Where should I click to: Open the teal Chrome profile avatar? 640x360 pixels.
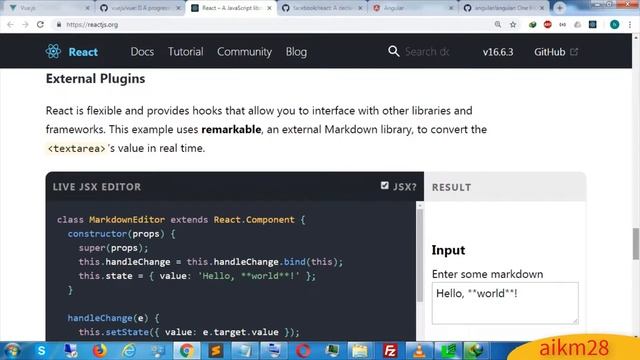point(614,24)
